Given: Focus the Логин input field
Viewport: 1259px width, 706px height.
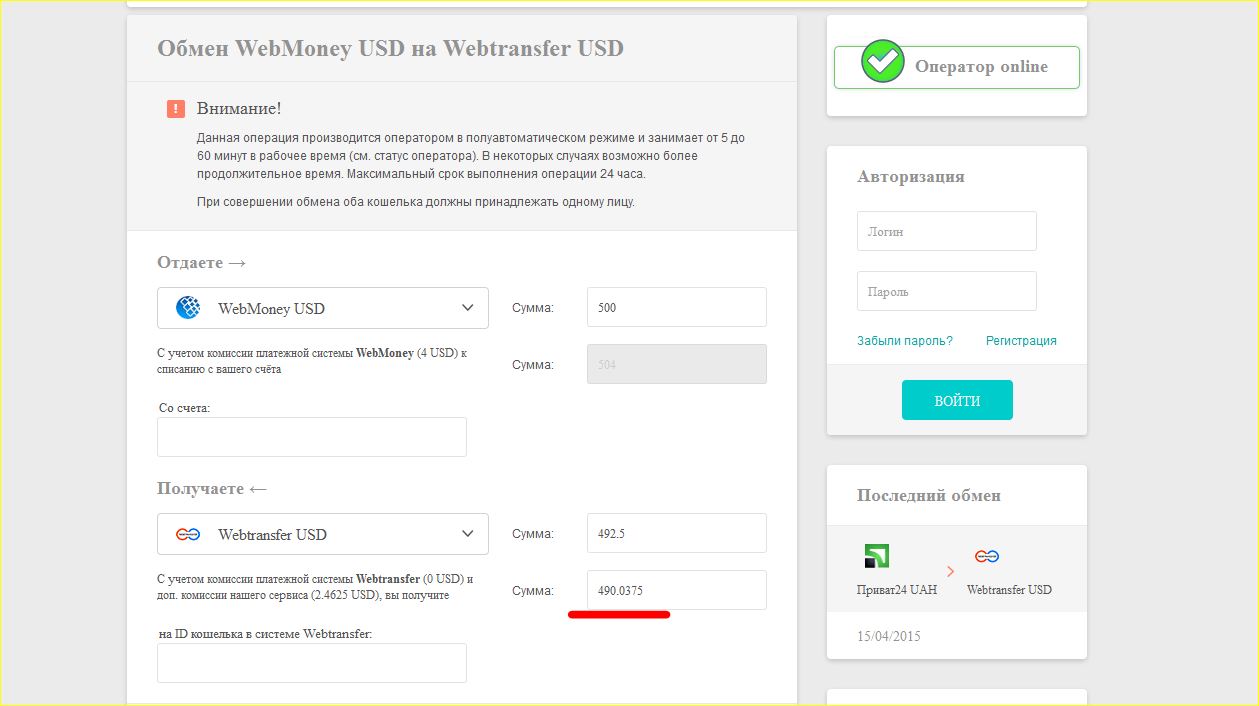Looking at the screenshot, I should coord(947,231).
